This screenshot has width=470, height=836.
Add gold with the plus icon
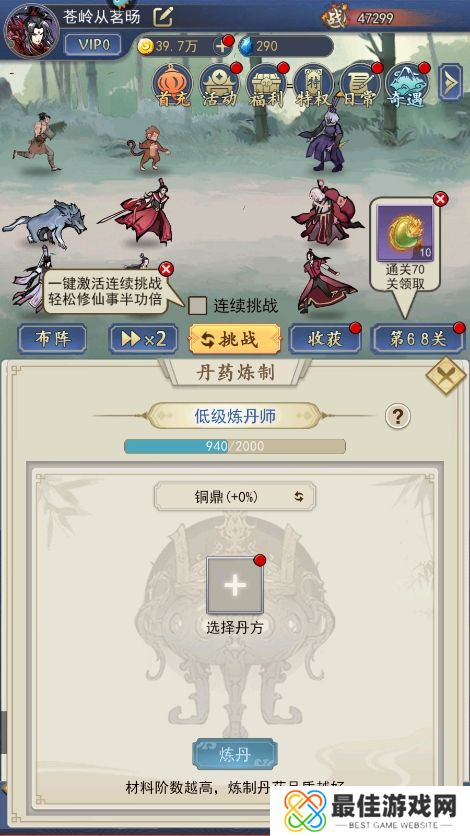point(222,46)
